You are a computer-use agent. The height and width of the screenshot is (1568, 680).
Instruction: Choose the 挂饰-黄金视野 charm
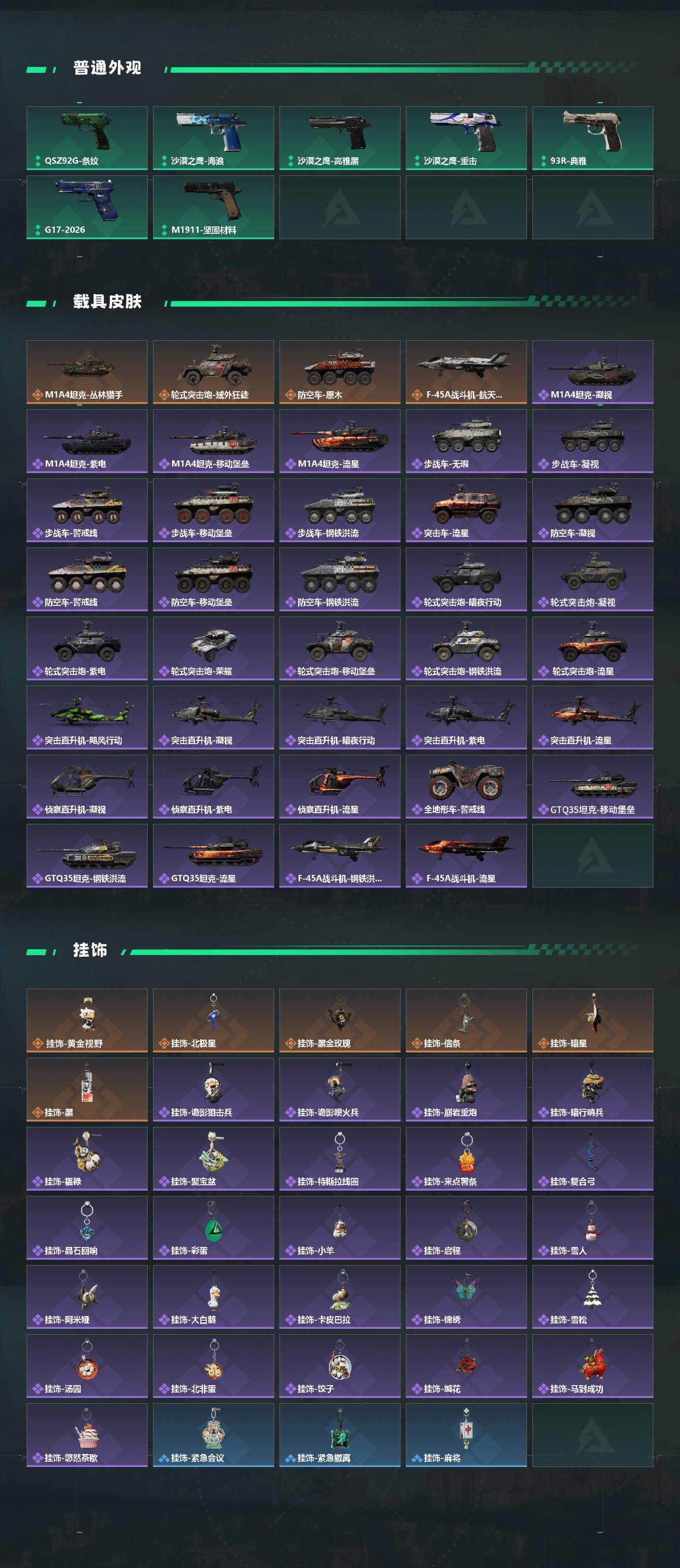87,1020
